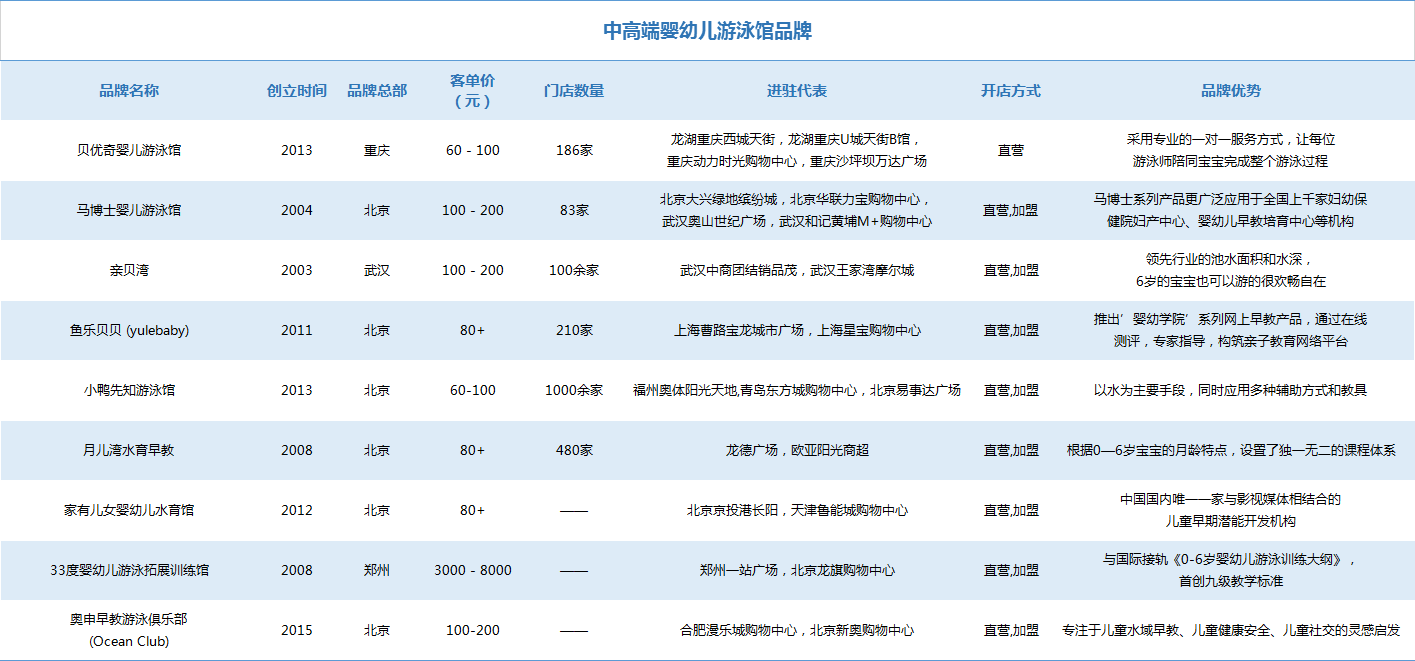Click price 3000 - 8000 cell
This screenshot has width=1415, height=661.
473,571
